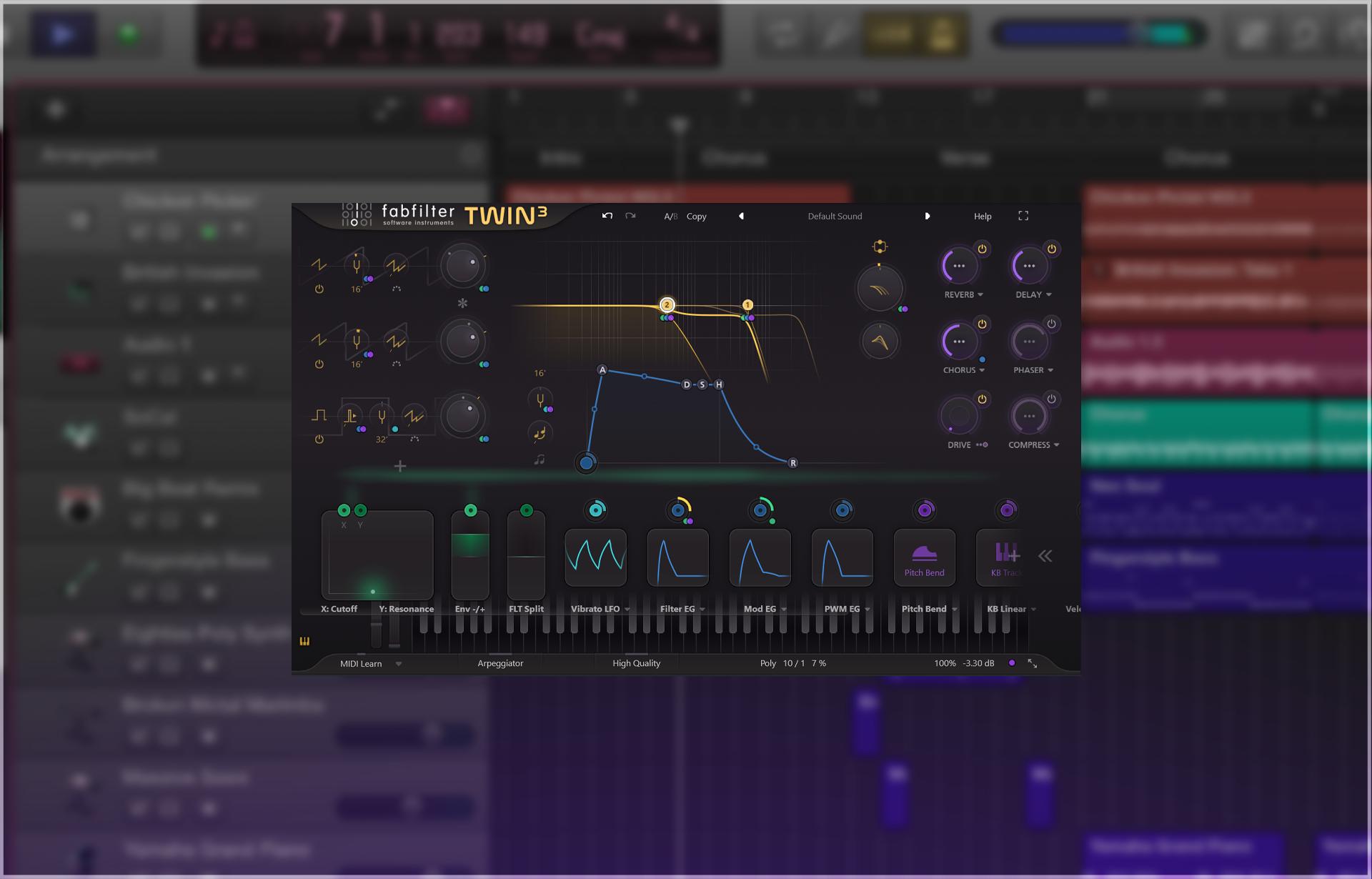Click the sawtooth waveform icon of oscillator 1
Screen dimensions: 1372x879
[319, 265]
